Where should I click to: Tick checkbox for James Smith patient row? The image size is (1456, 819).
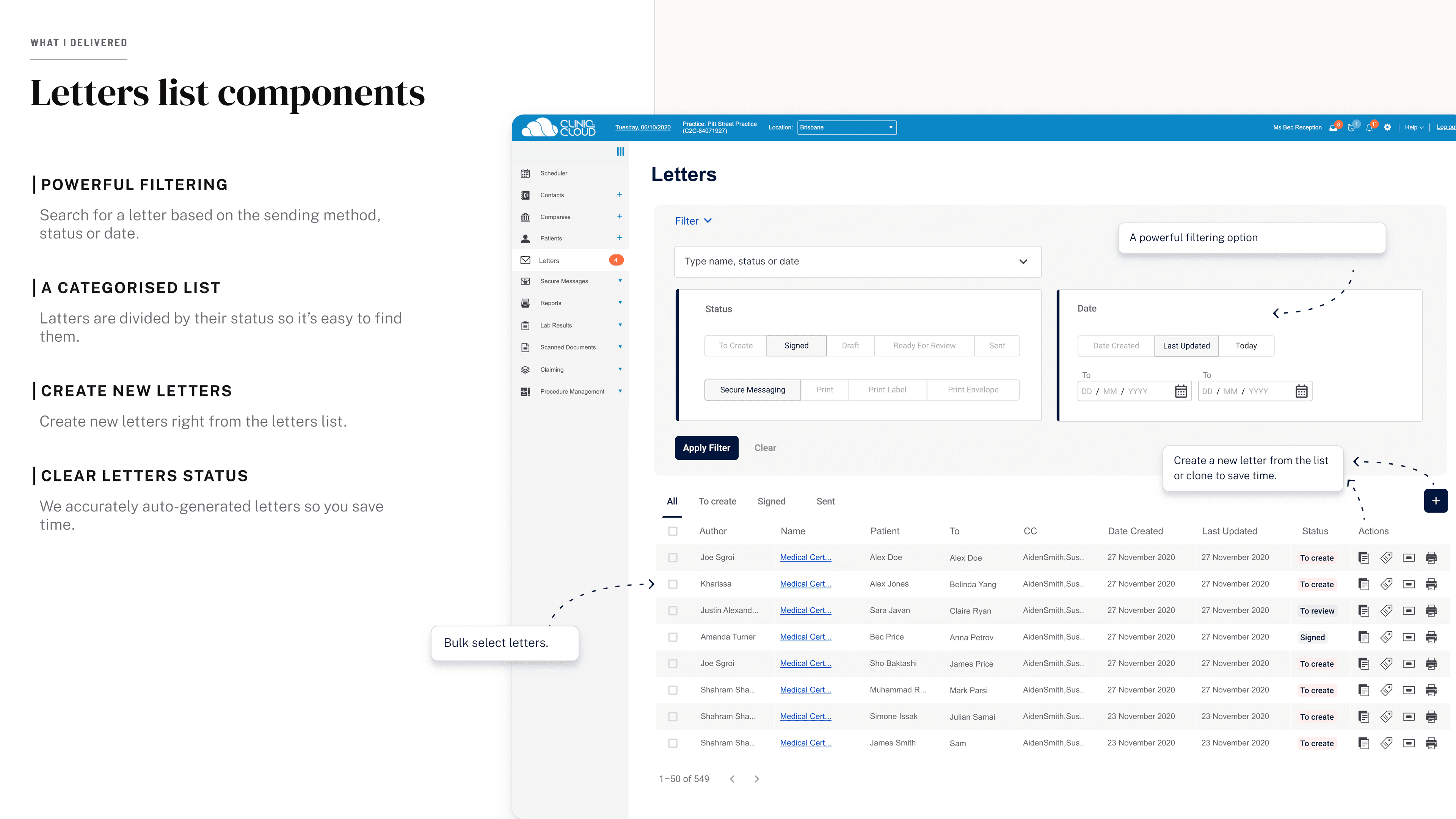coord(673,744)
